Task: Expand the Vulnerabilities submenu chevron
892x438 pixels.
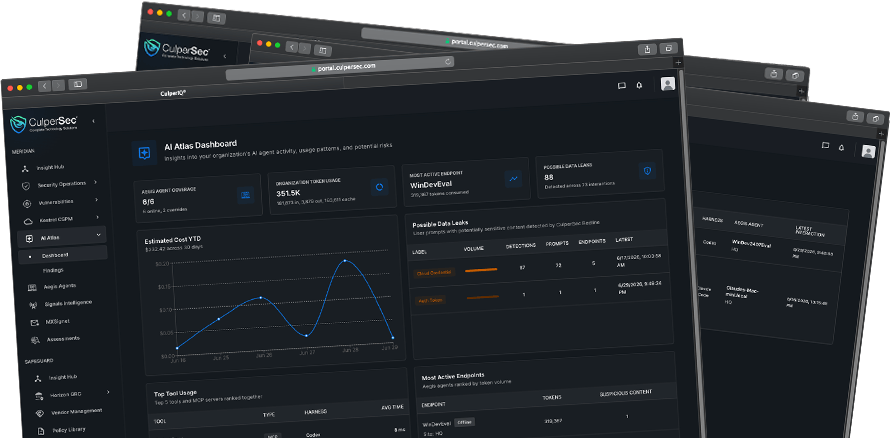Action: pyautogui.click(x=96, y=200)
